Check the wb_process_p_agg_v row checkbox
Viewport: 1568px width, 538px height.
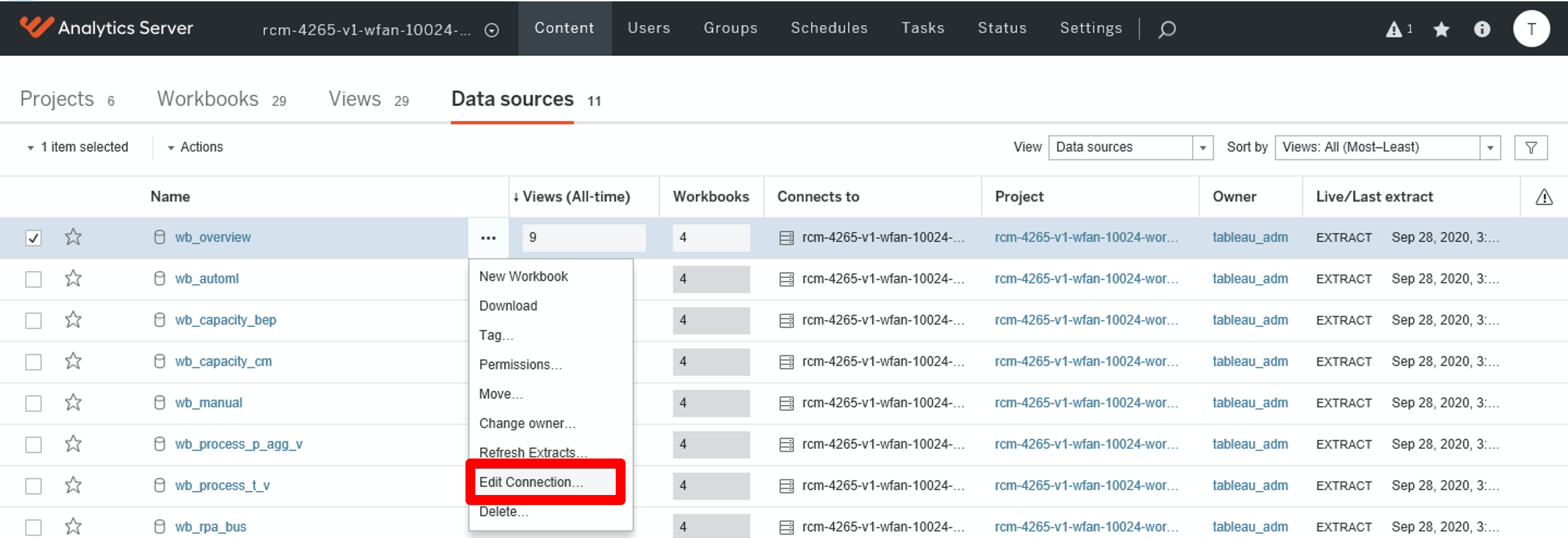coord(33,445)
